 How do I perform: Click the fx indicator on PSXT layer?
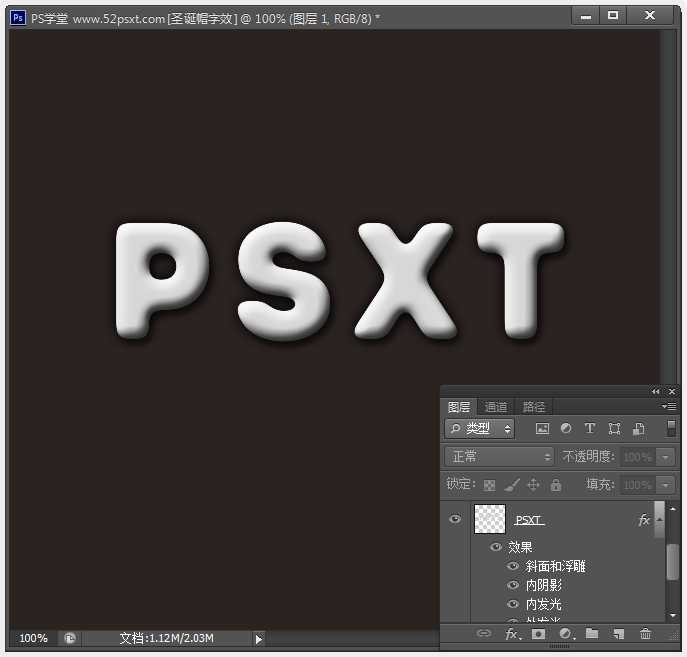coord(644,520)
